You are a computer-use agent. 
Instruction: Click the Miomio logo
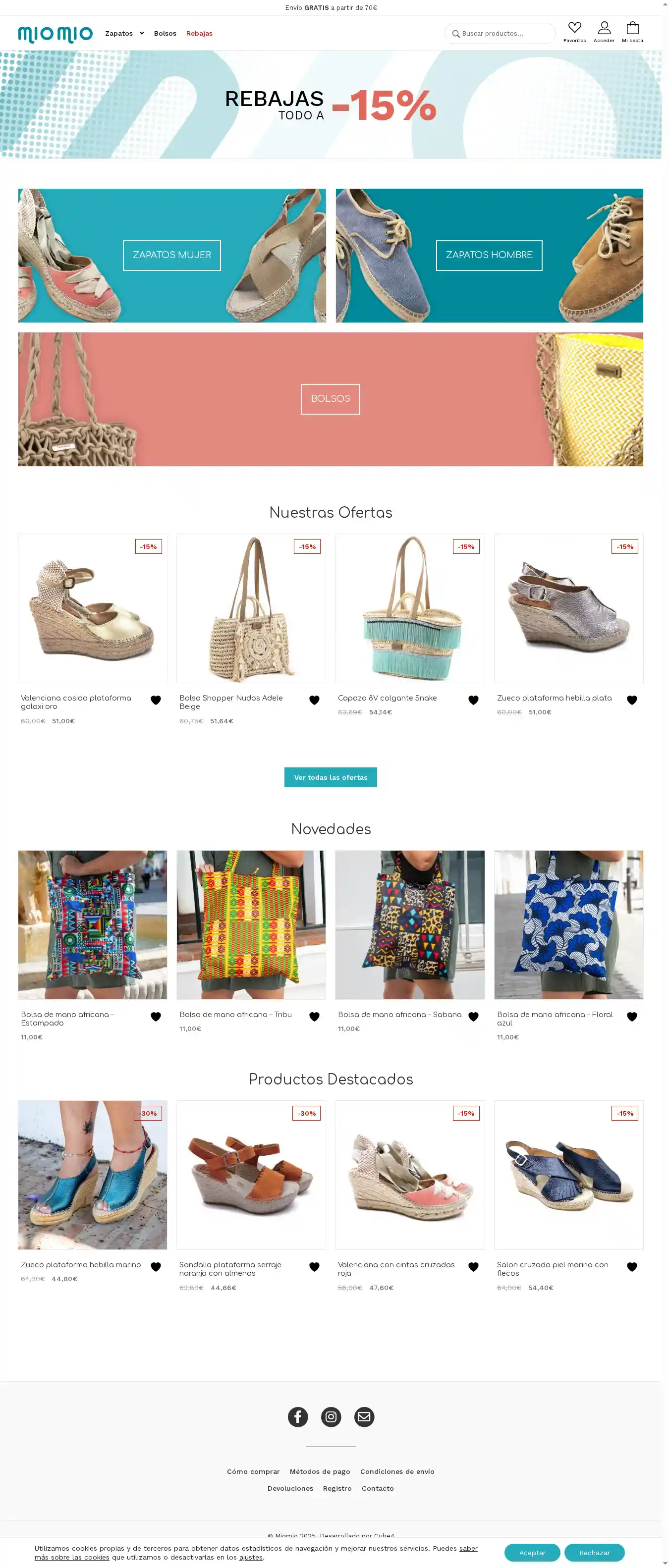[56, 34]
